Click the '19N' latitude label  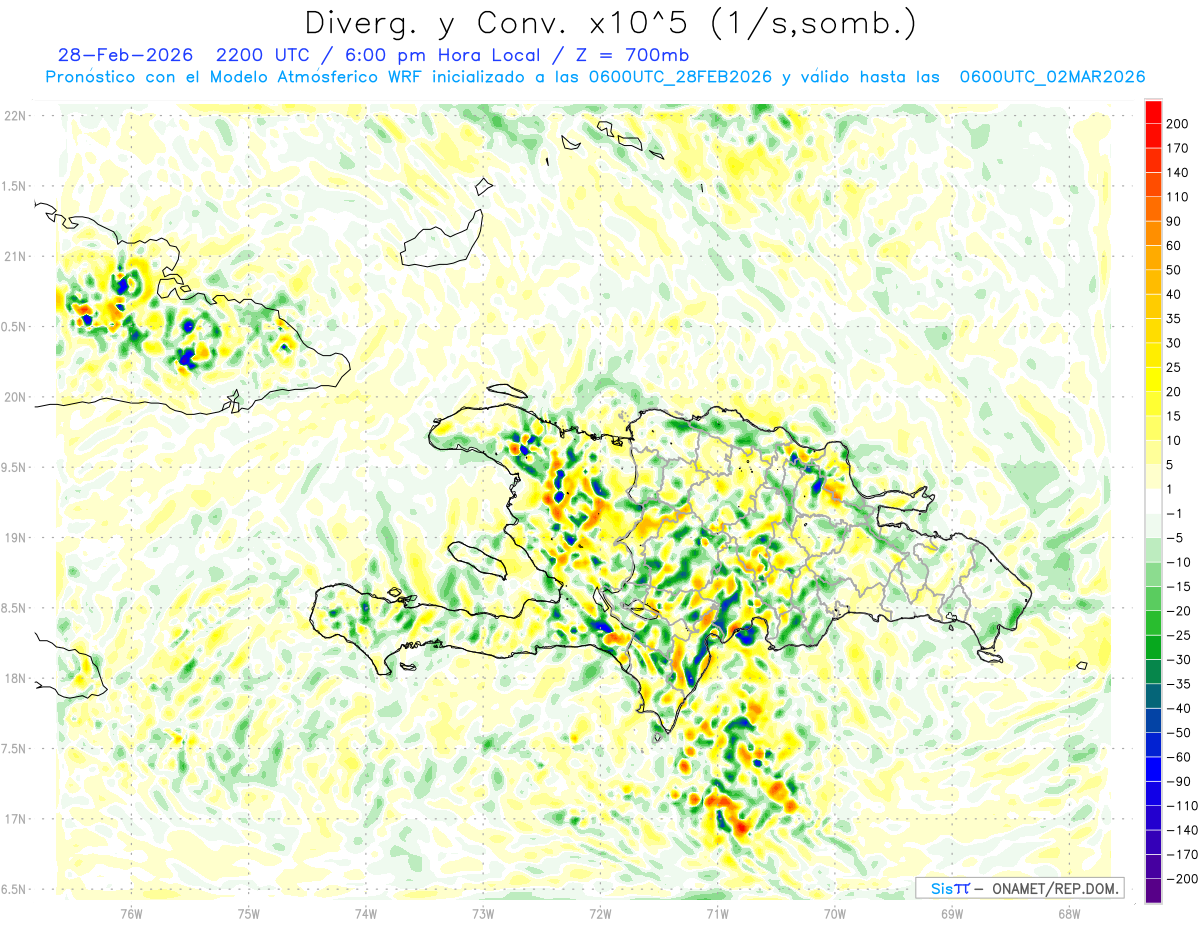pyautogui.click(x=15, y=538)
